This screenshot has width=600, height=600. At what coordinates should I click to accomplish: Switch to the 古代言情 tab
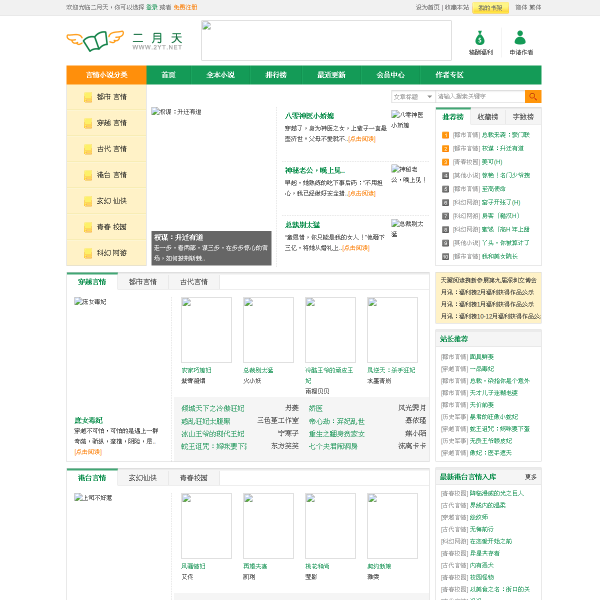(194, 282)
